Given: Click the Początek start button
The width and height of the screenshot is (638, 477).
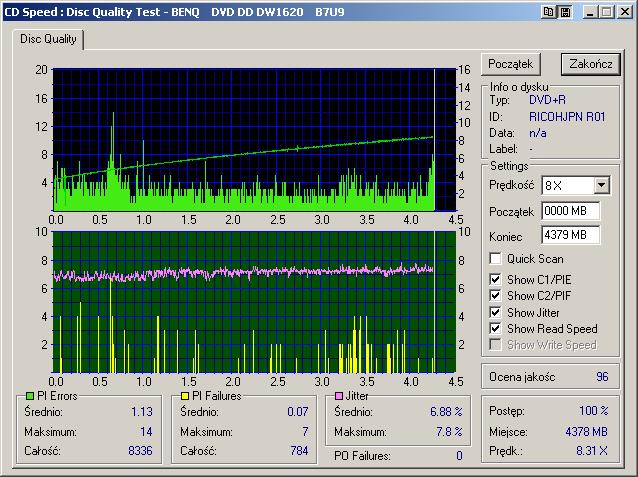Looking at the screenshot, I should click(x=511, y=64).
